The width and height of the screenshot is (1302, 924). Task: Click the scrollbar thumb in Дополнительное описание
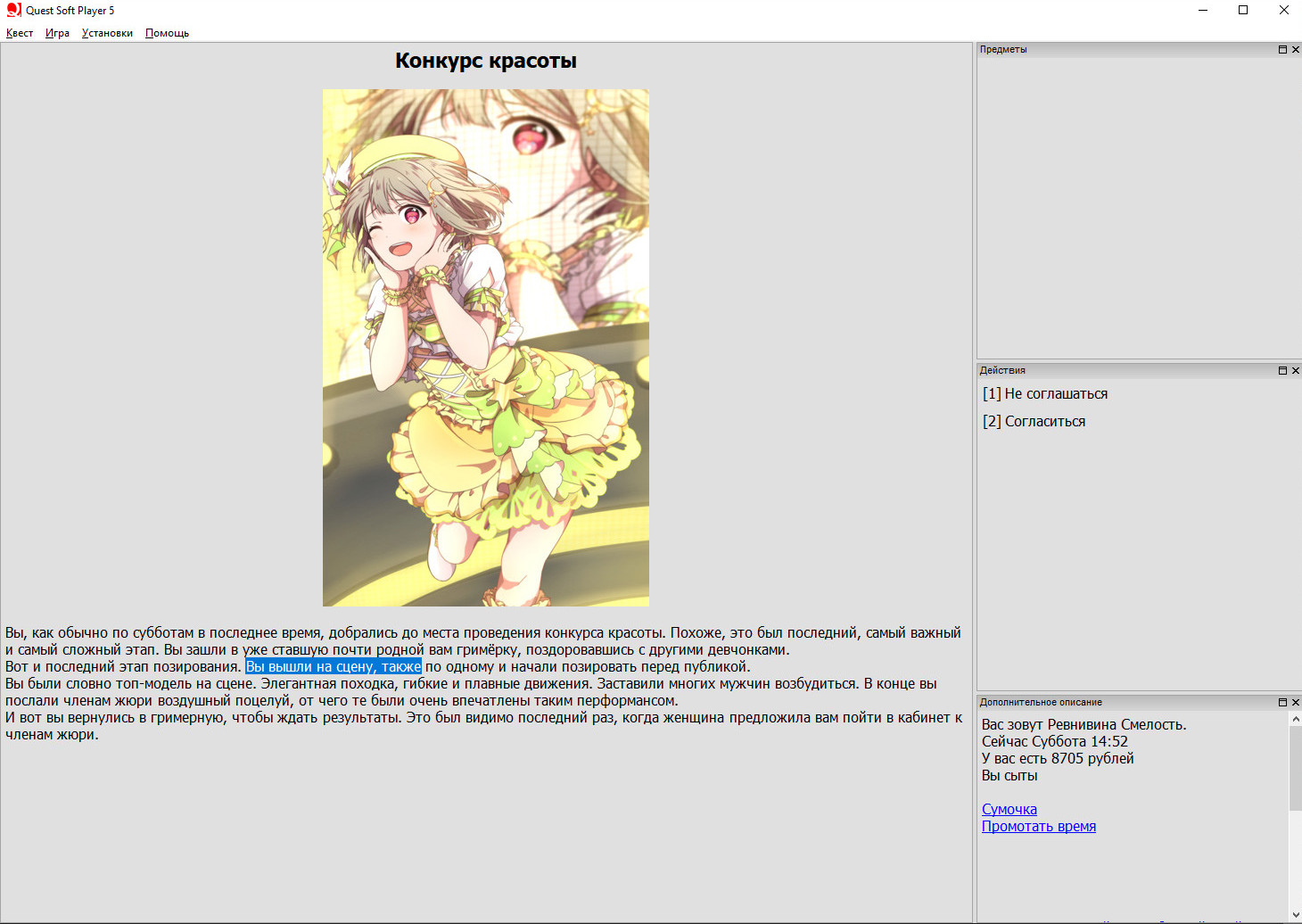coord(1296,769)
